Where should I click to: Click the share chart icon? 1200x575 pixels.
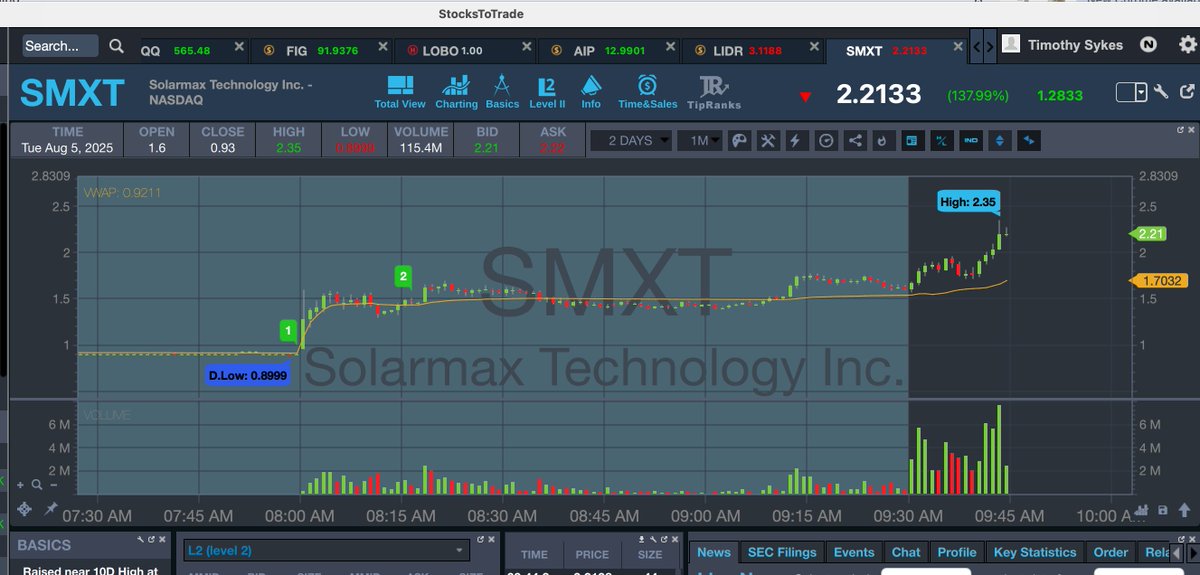click(x=854, y=141)
